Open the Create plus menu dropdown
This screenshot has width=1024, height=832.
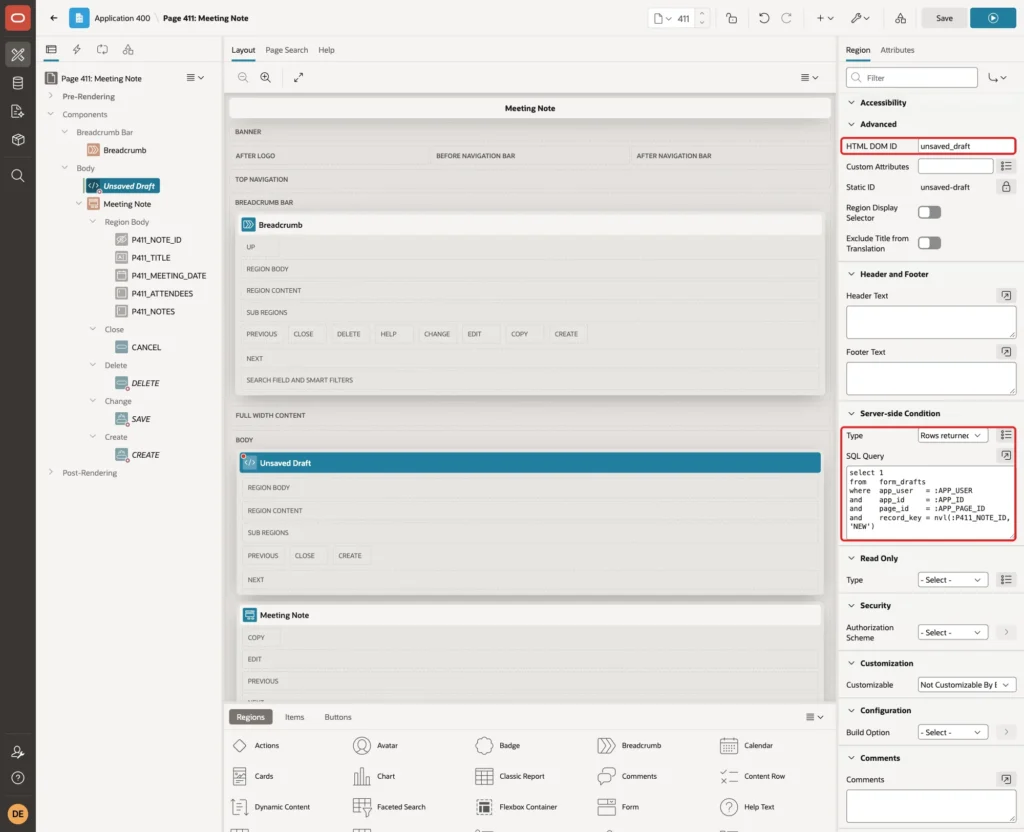[x=825, y=18]
